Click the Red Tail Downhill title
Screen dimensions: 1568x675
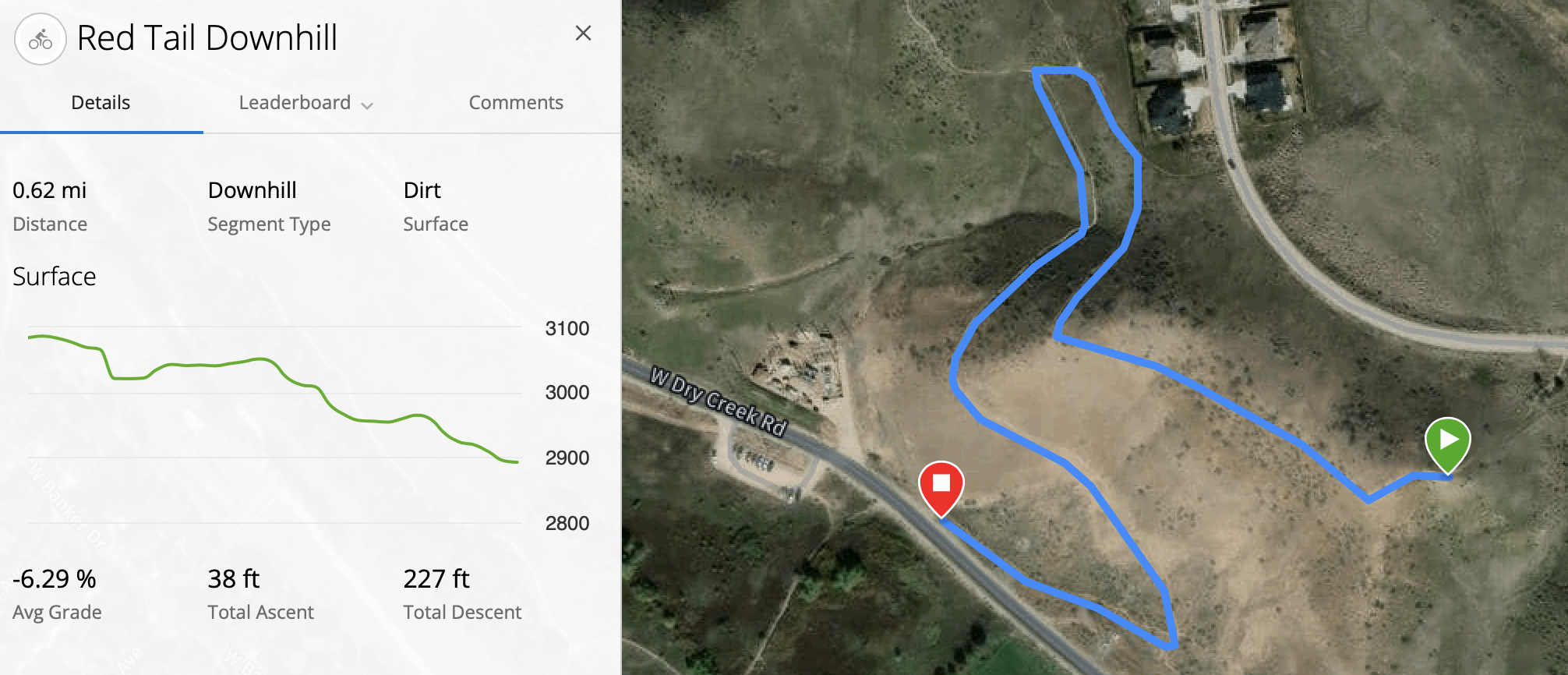click(207, 38)
